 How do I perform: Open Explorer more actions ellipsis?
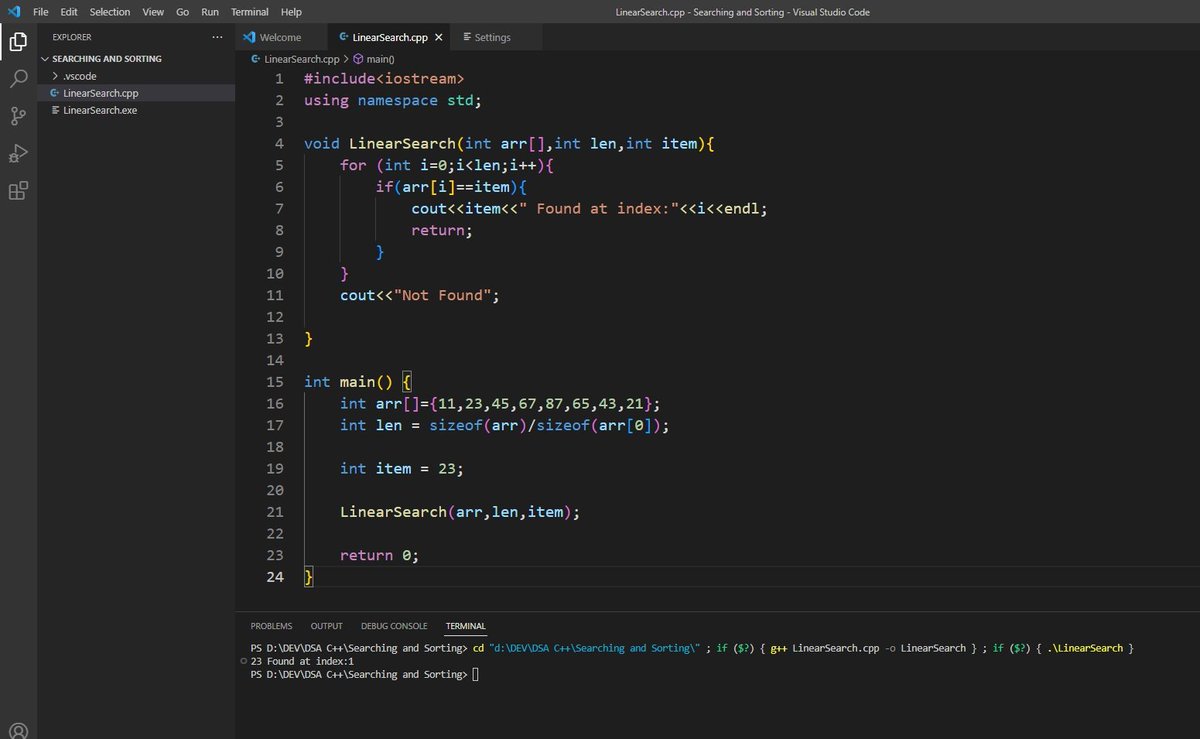tap(218, 37)
